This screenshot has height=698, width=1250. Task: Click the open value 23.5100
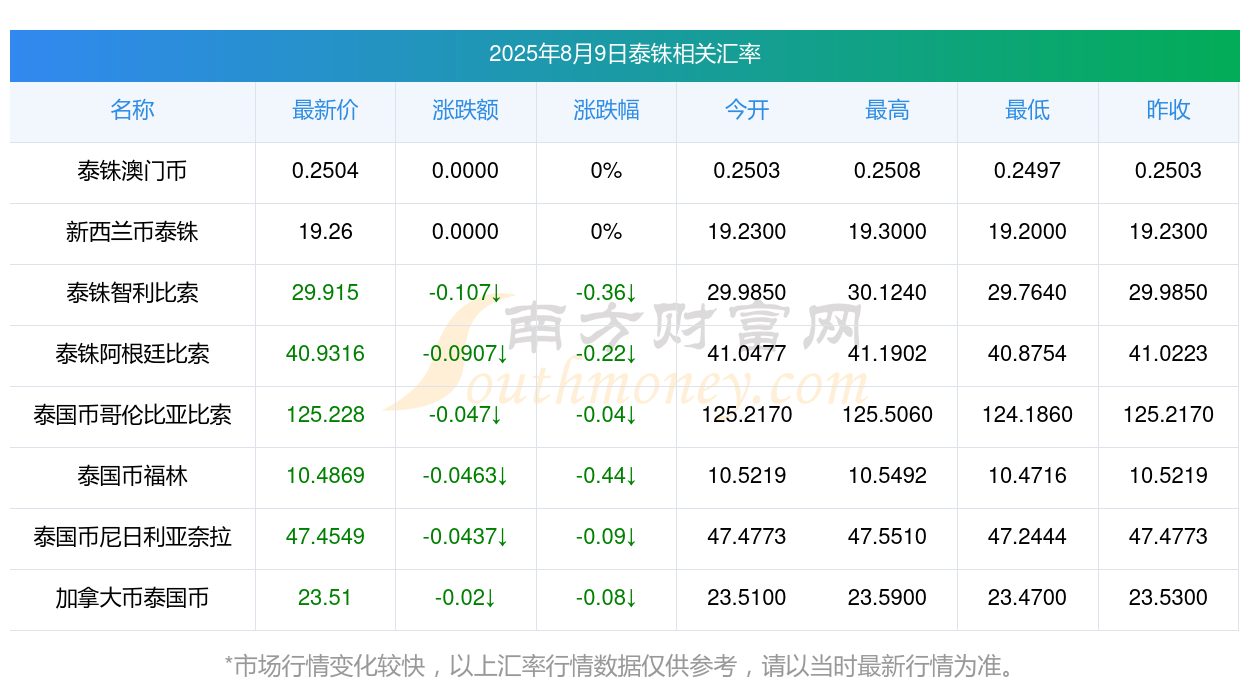click(747, 598)
